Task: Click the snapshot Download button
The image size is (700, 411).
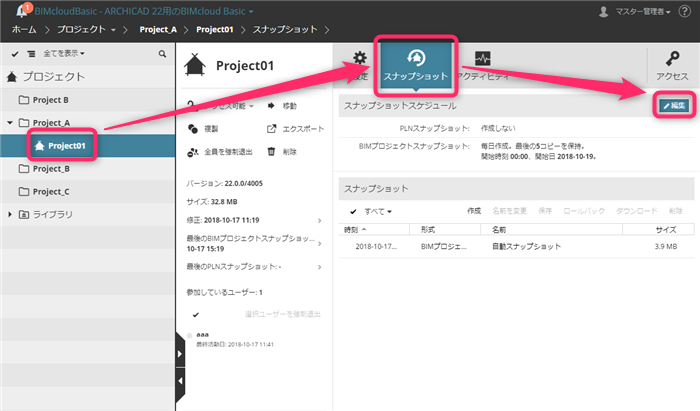Action: point(637,211)
